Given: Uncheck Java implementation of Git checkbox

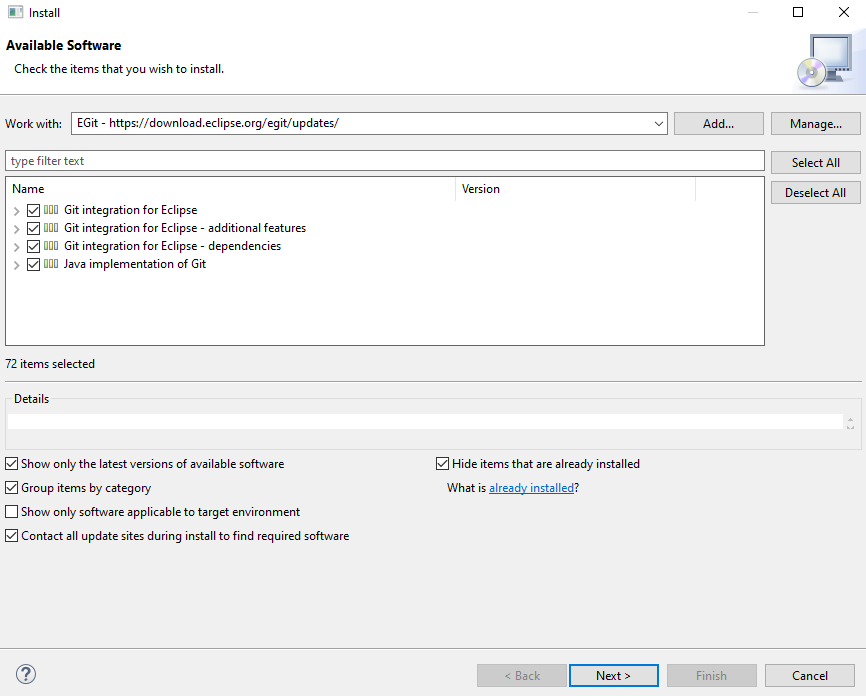Looking at the screenshot, I should coord(33,265).
